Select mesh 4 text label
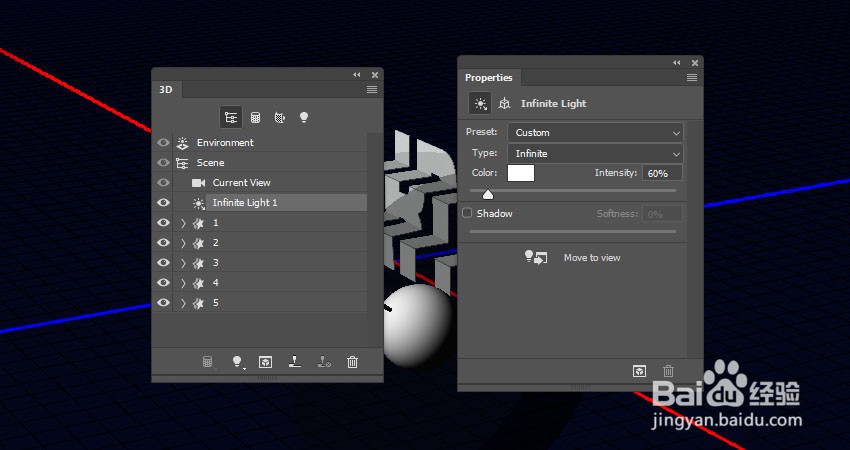The image size is (850, 450). [216, 283]
